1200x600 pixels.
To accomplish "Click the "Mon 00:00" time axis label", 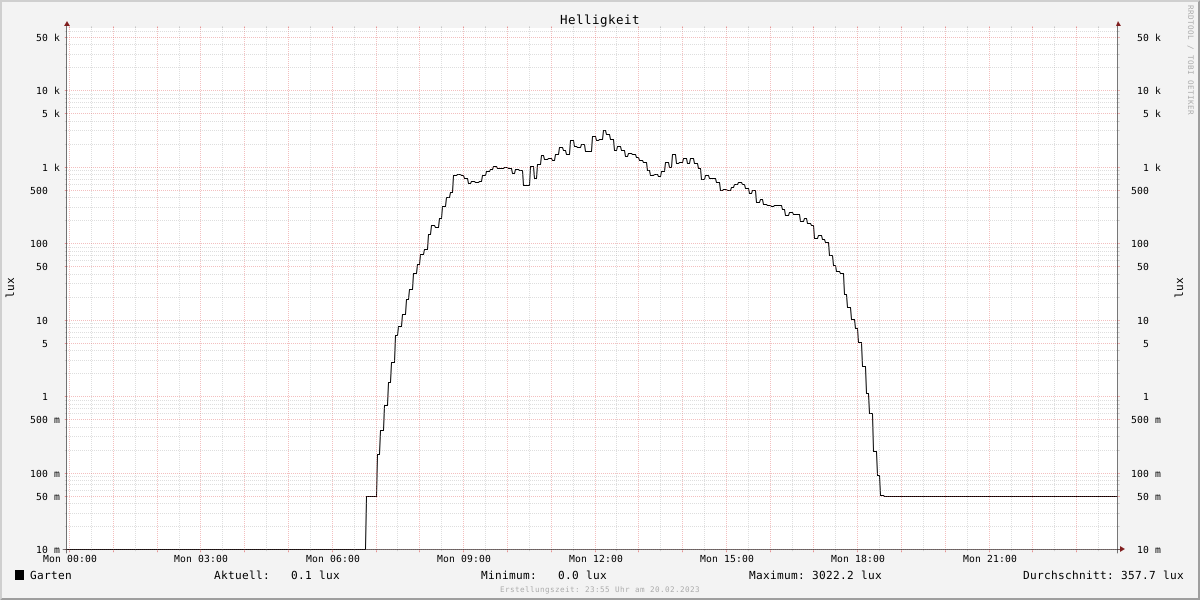I will coord(70,559).
